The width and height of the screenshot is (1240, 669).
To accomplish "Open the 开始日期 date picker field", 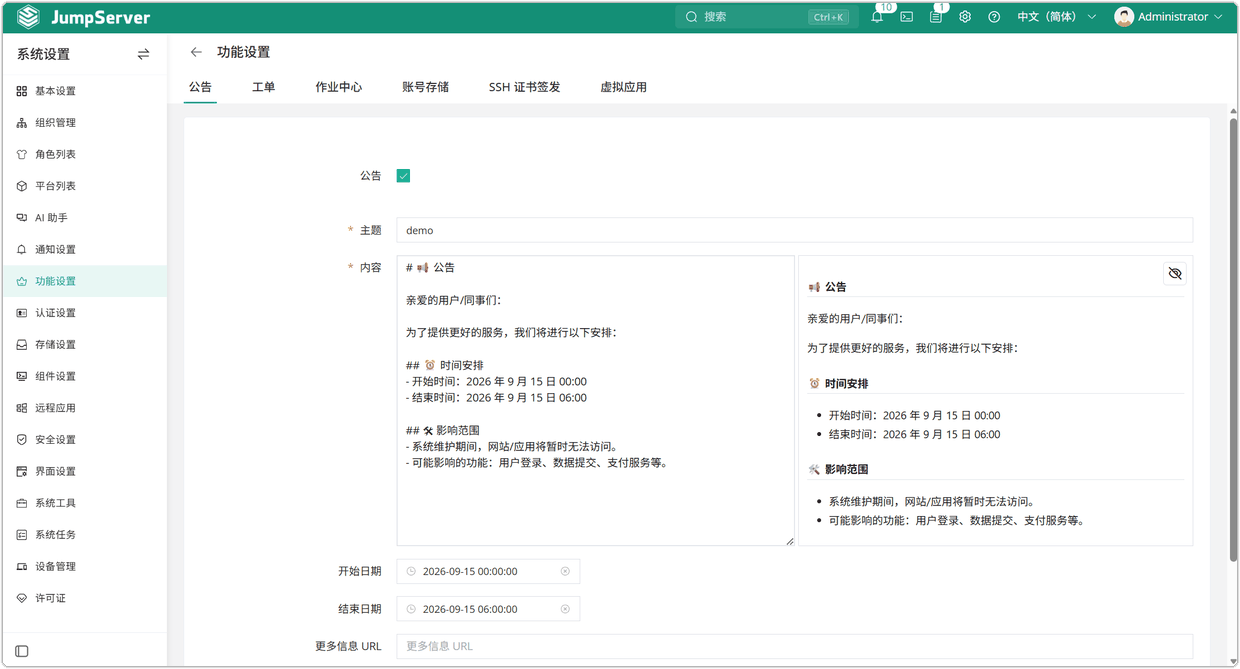I will (x=488, y=571).
